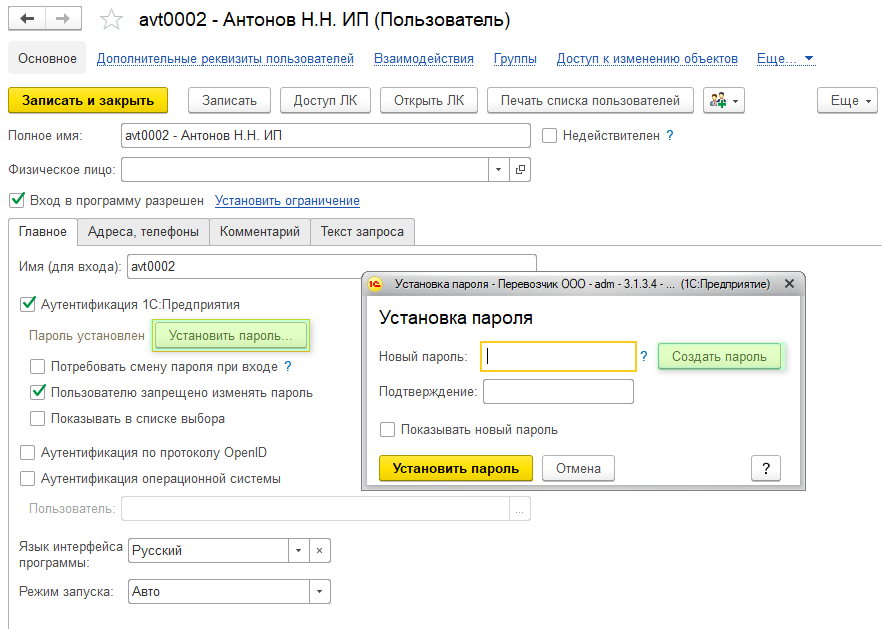Enable Показывать новый пароль checkbox

pyautogui.click(x=388, y=430)
